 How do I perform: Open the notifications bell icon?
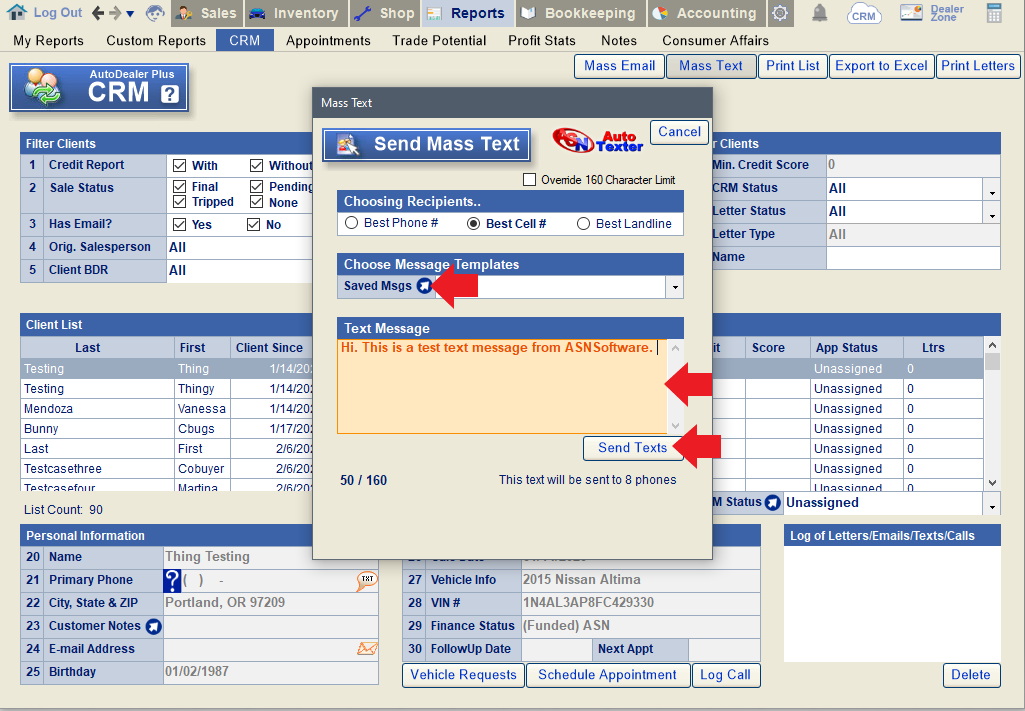[x=819, y=13]
